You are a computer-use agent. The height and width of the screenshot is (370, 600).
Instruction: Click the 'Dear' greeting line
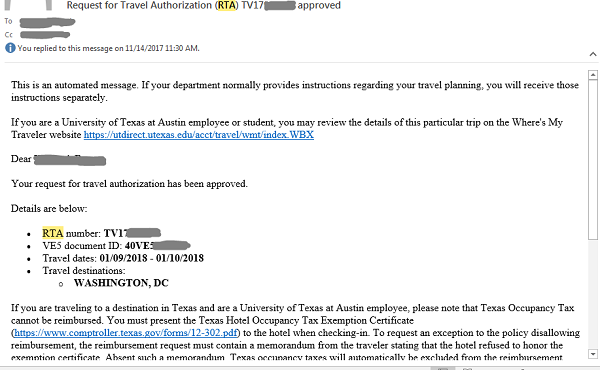click(59, 159)
